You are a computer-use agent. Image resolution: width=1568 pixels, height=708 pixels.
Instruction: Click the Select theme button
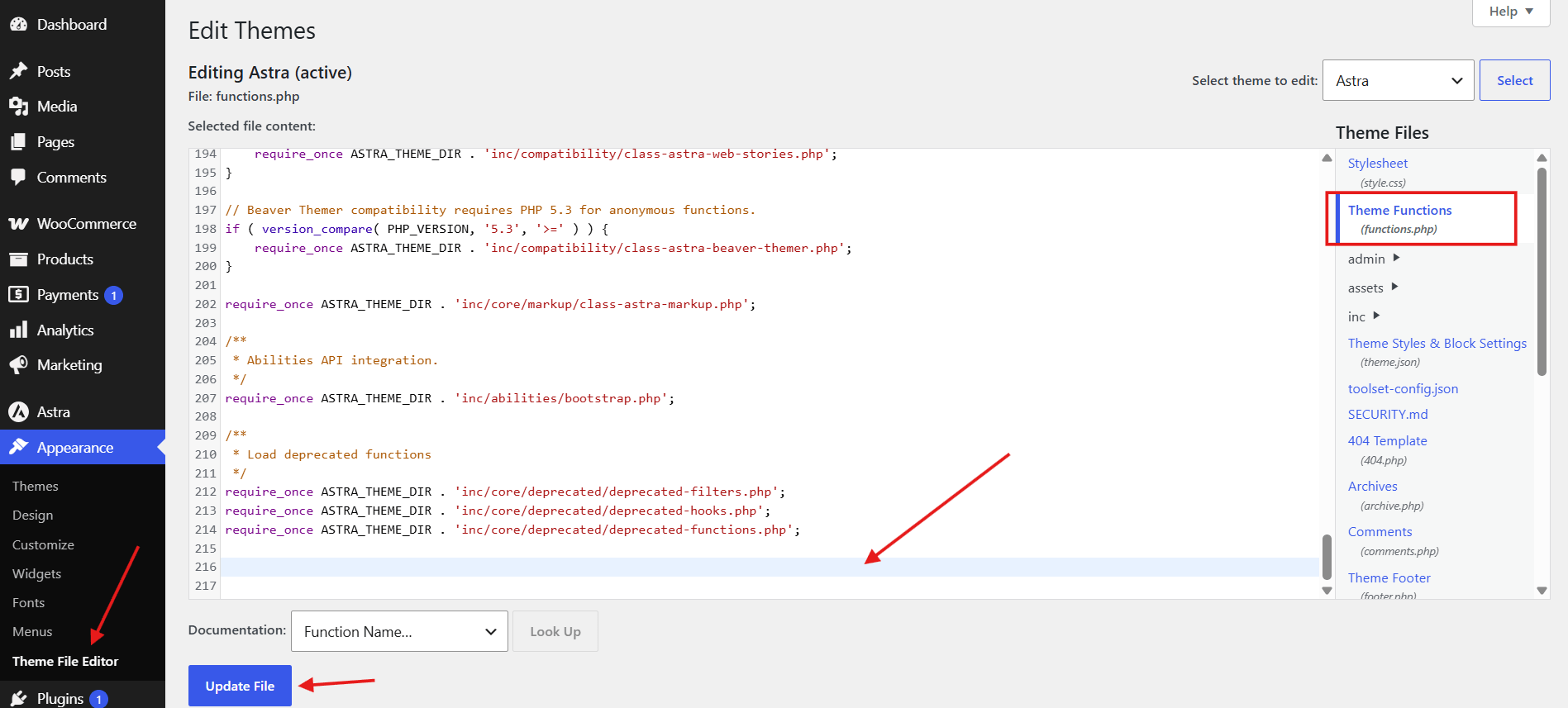1514,81
